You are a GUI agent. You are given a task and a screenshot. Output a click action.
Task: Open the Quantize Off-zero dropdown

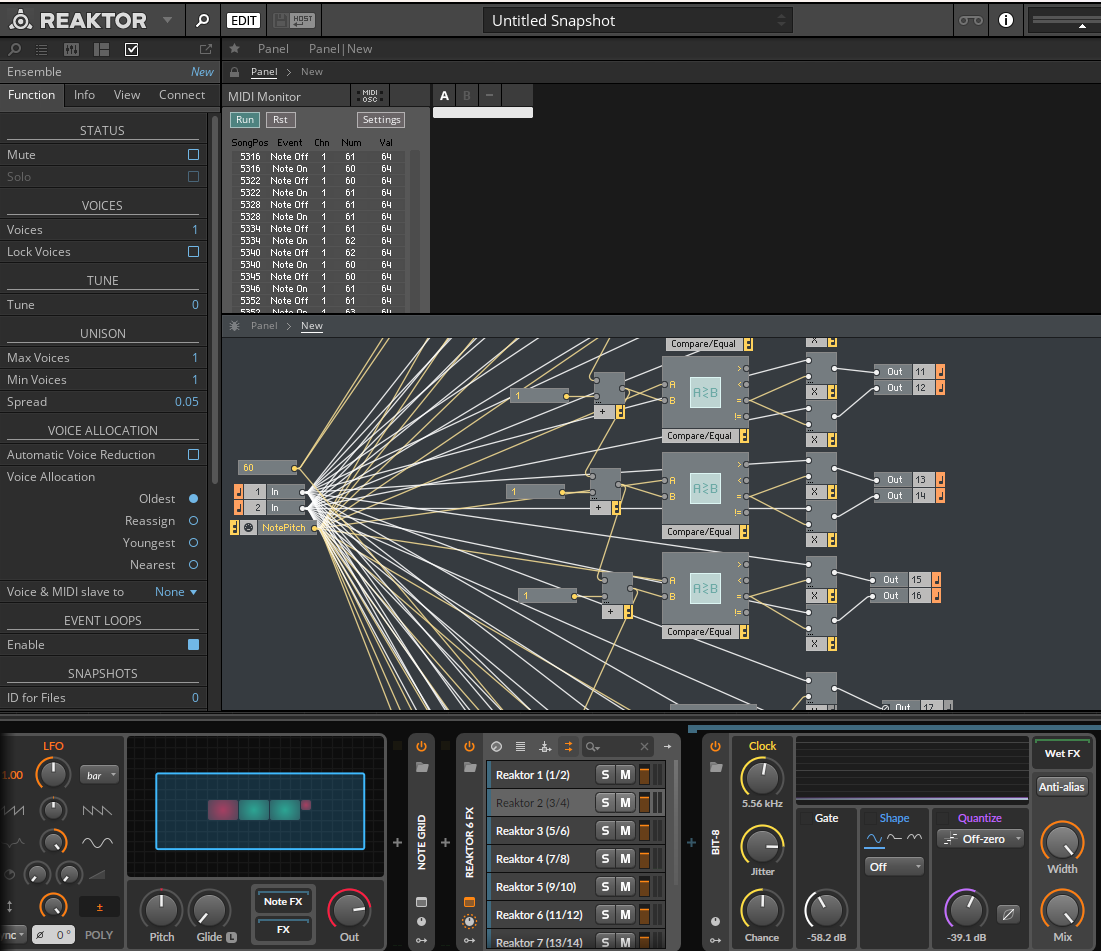point(981,839)
